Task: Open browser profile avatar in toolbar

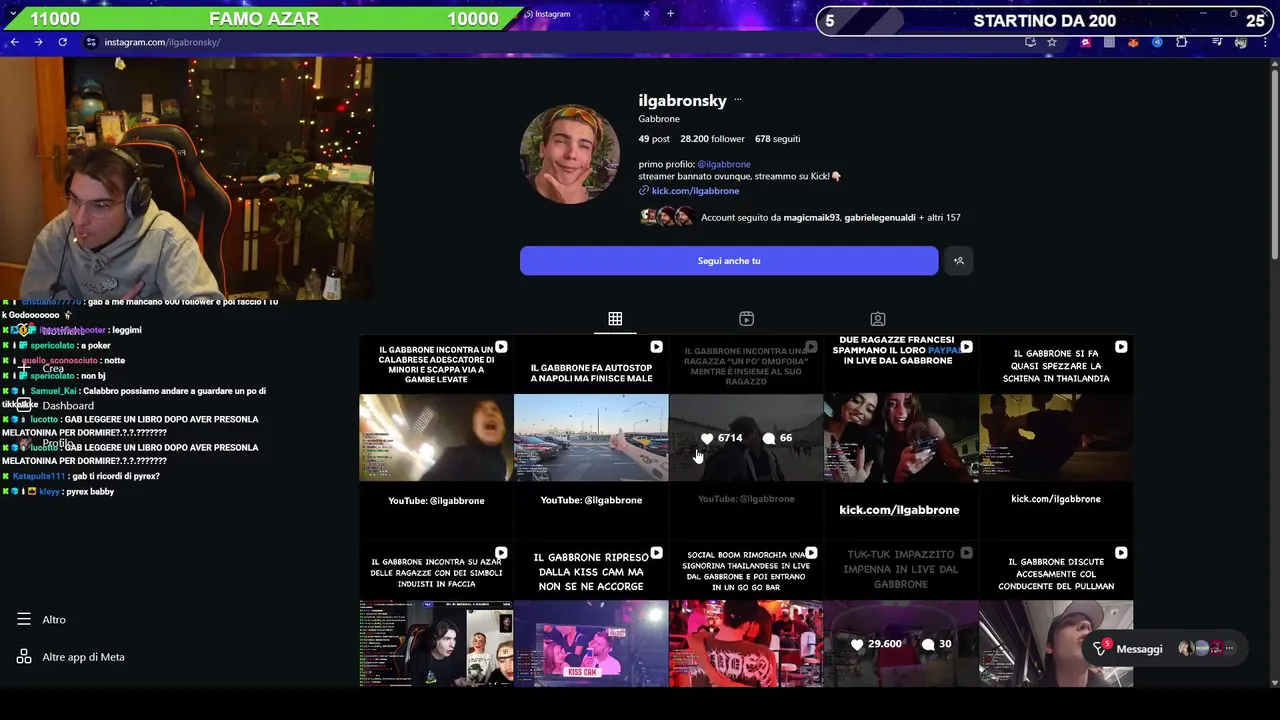Action: pyautogui.click(x=1241, y=42)
